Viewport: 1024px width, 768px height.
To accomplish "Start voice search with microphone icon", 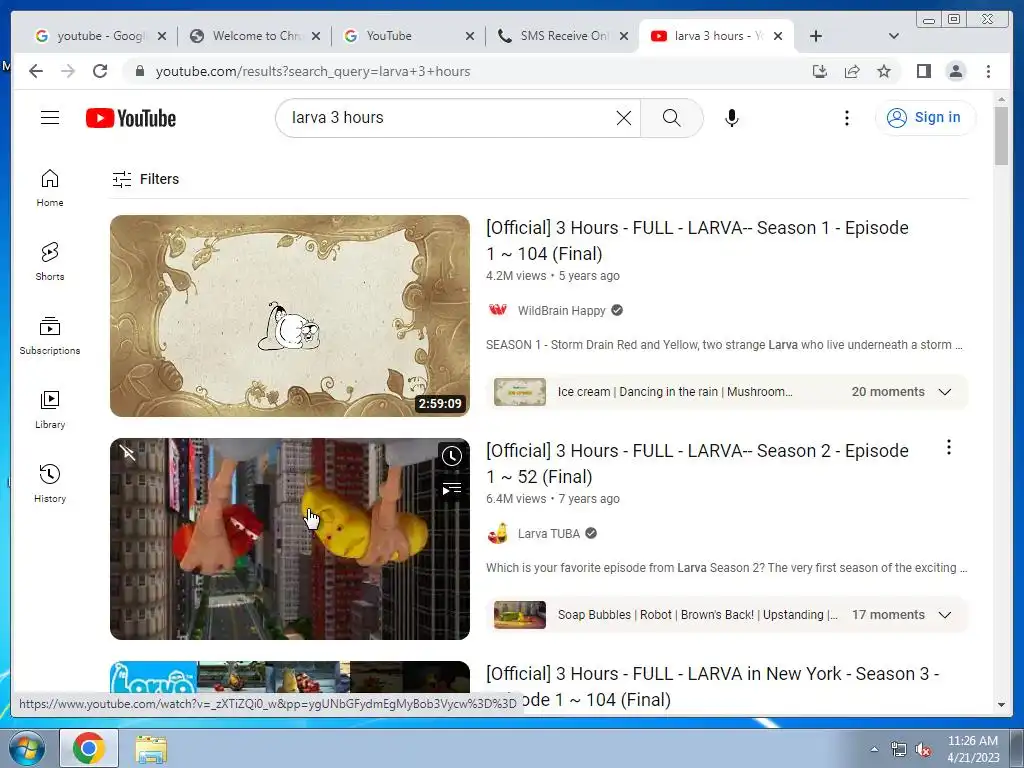I will 731,118.
